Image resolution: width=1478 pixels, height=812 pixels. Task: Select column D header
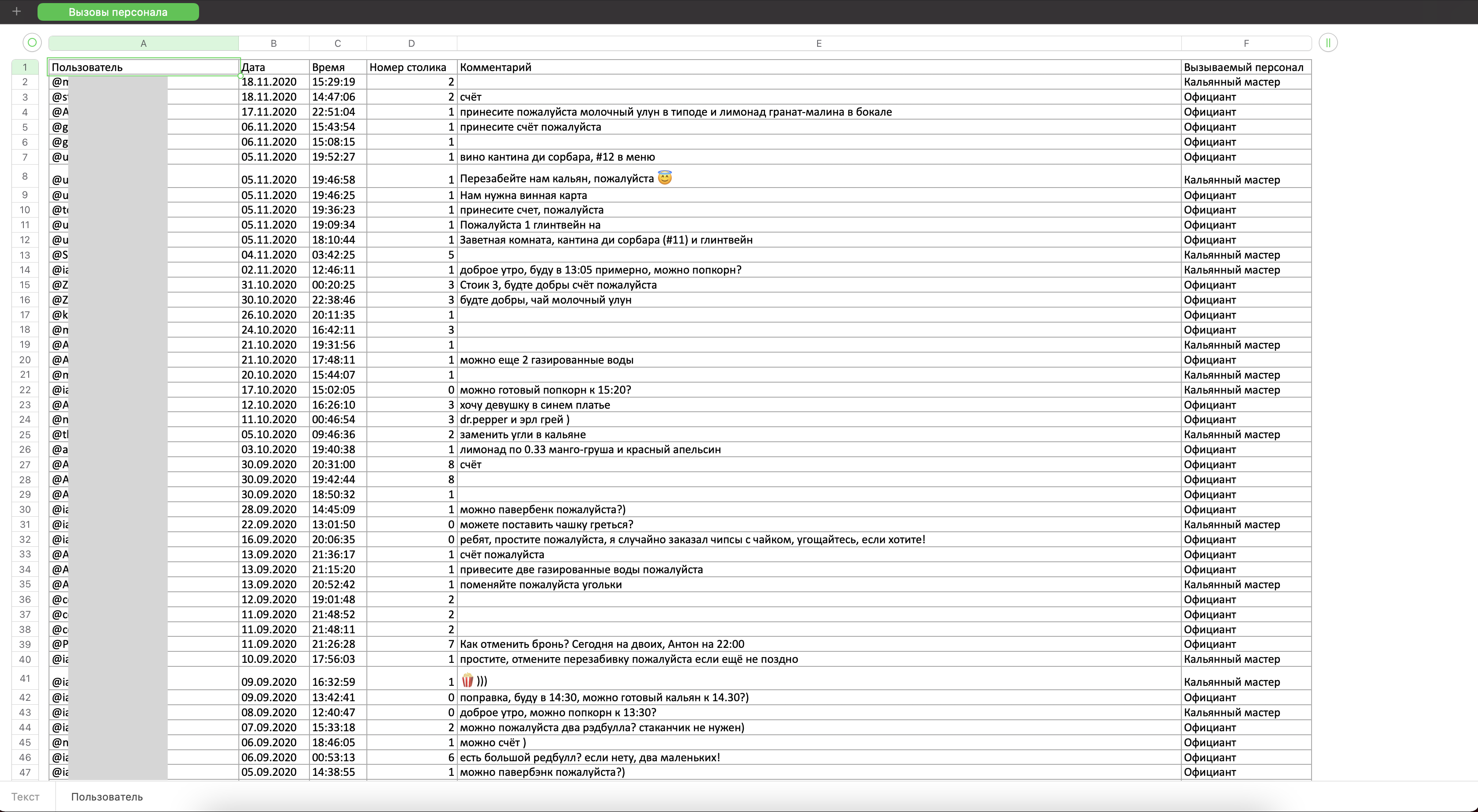pyautogui.click(x=411, y=43)
